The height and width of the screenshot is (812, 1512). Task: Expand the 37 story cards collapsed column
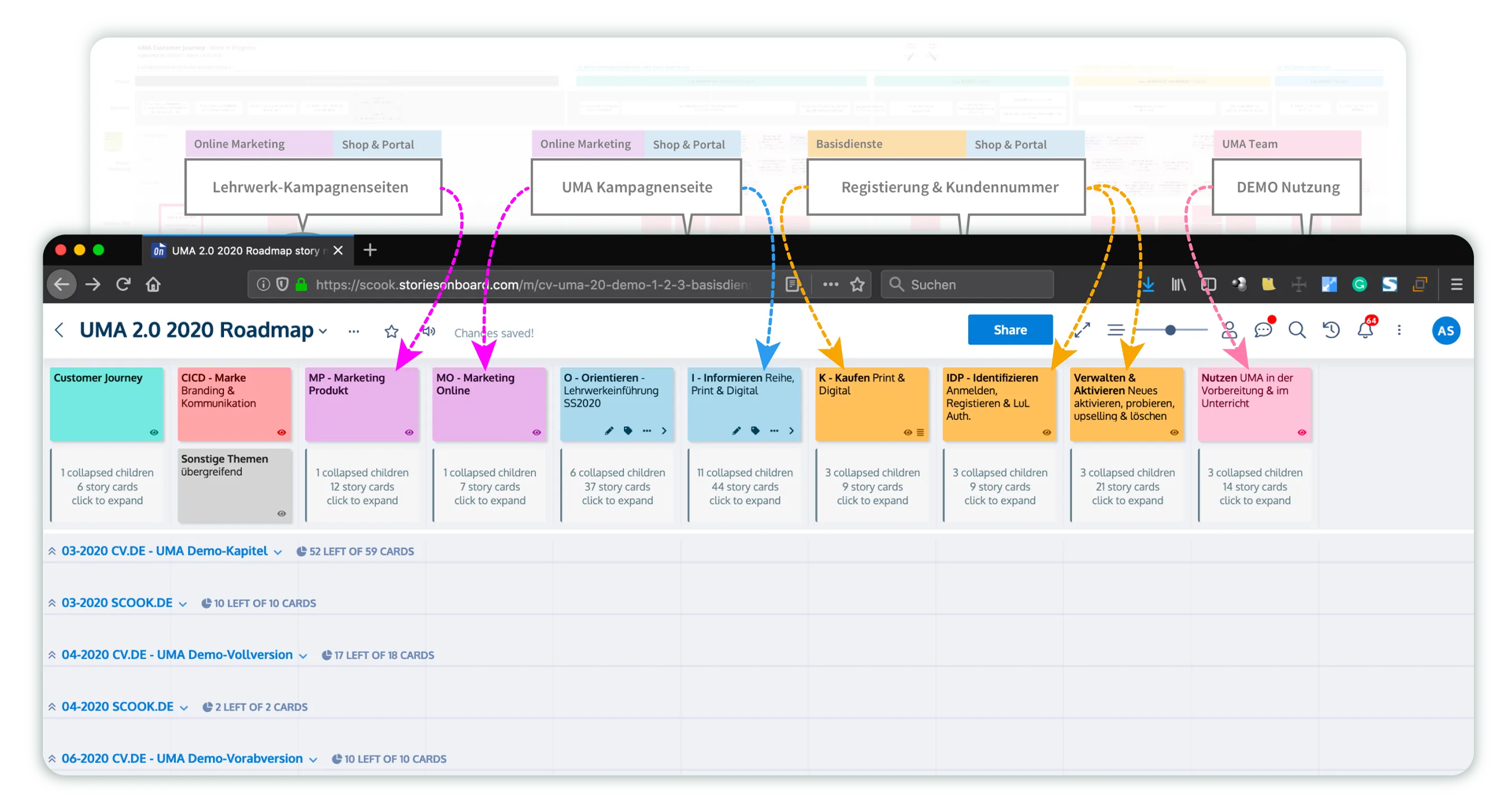point(617,486)
